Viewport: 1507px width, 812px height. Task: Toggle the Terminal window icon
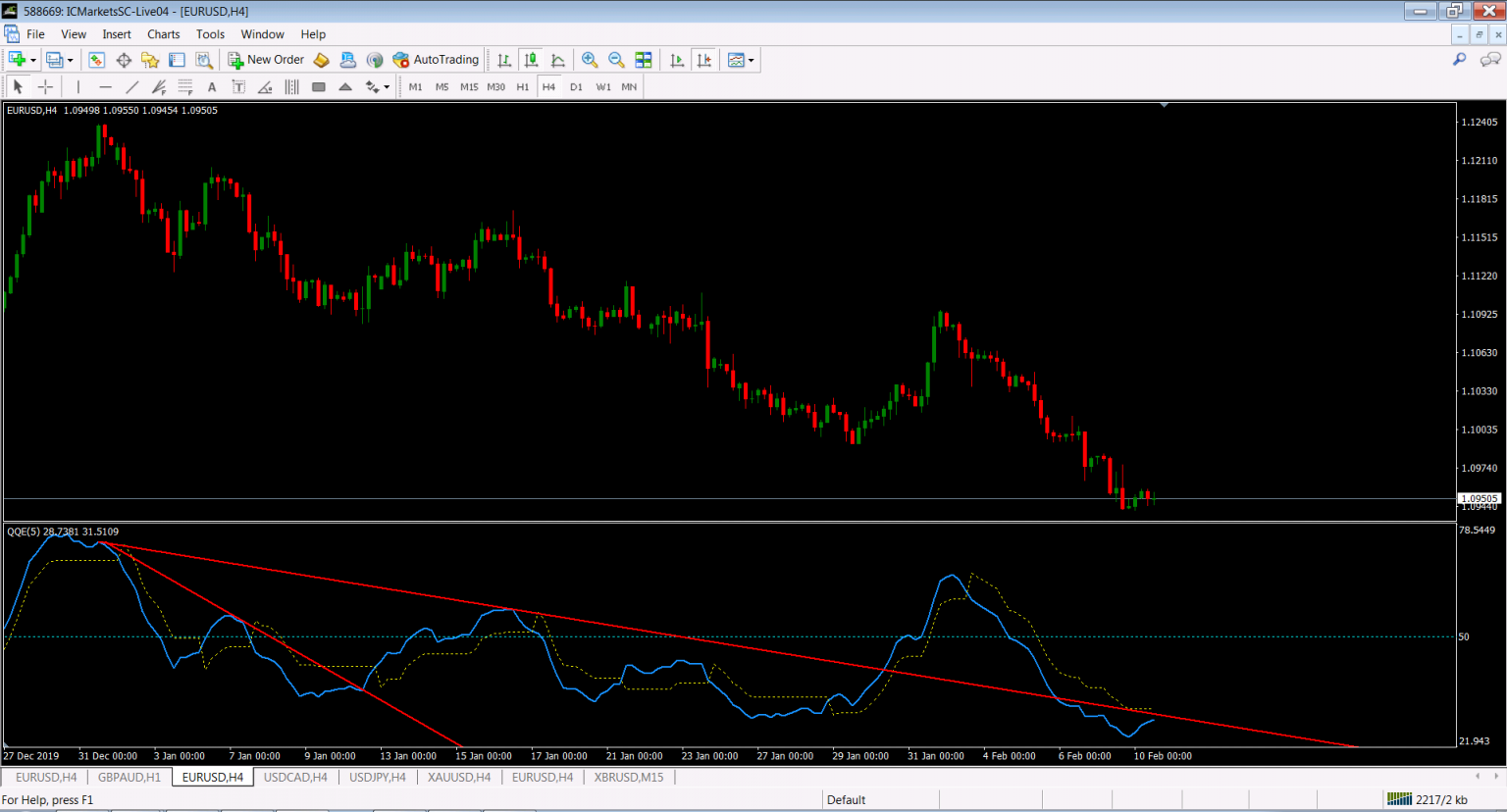coord(177,60)
